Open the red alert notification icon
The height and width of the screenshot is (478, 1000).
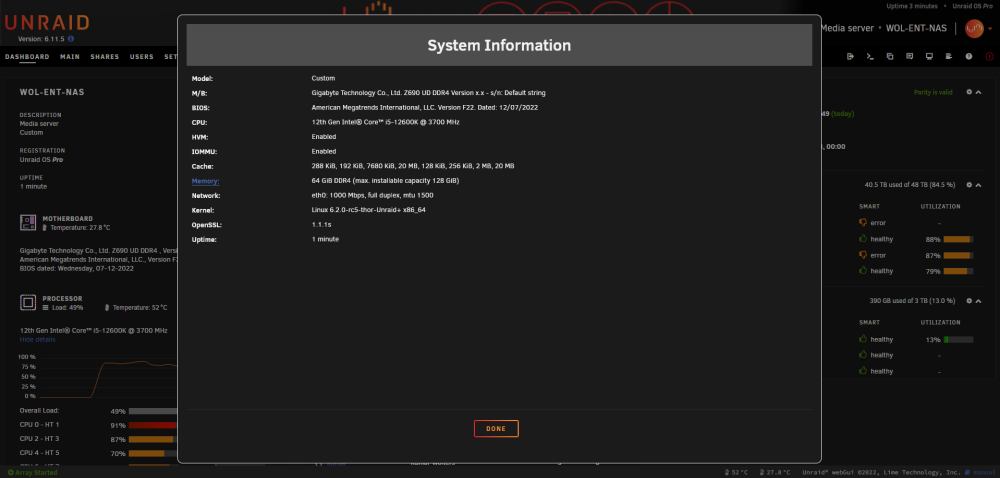[x=989, y=57]
